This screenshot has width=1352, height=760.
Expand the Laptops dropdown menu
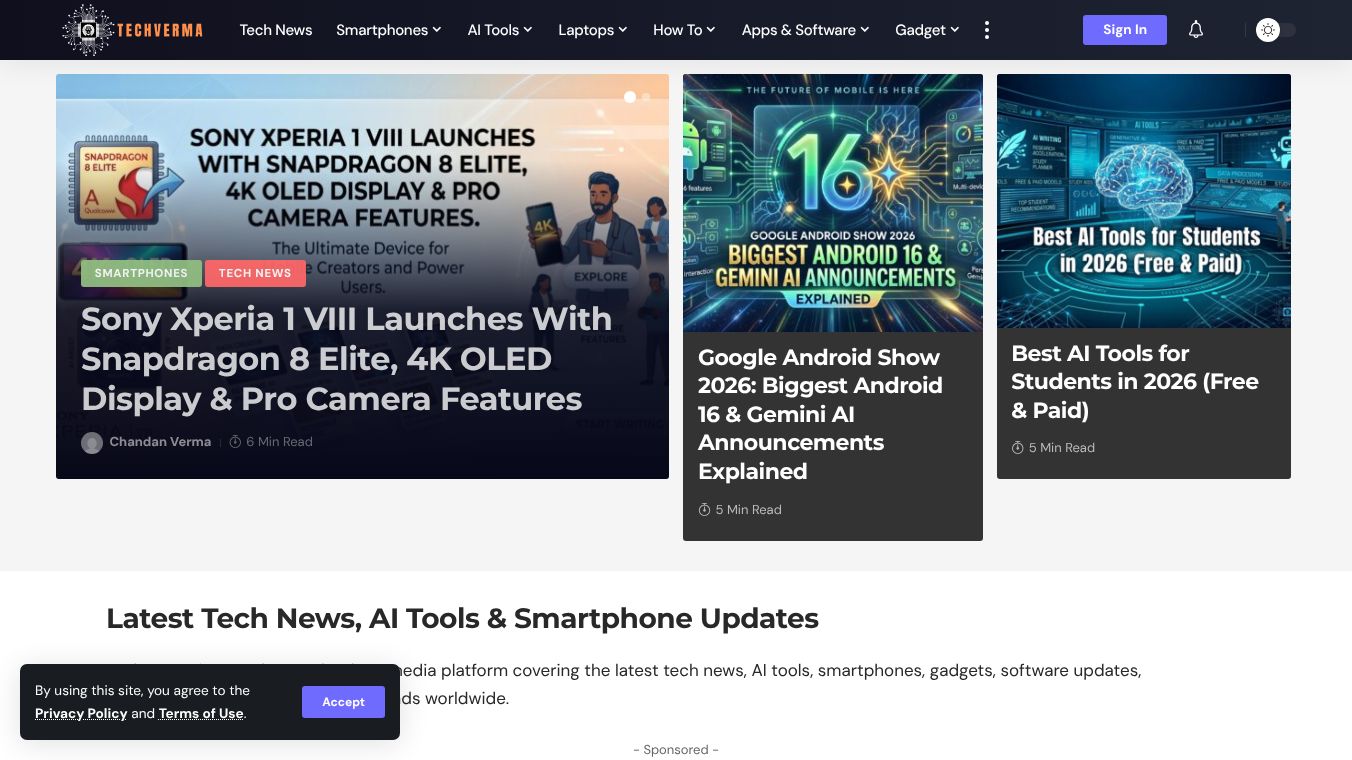click(x=593, y=30)
